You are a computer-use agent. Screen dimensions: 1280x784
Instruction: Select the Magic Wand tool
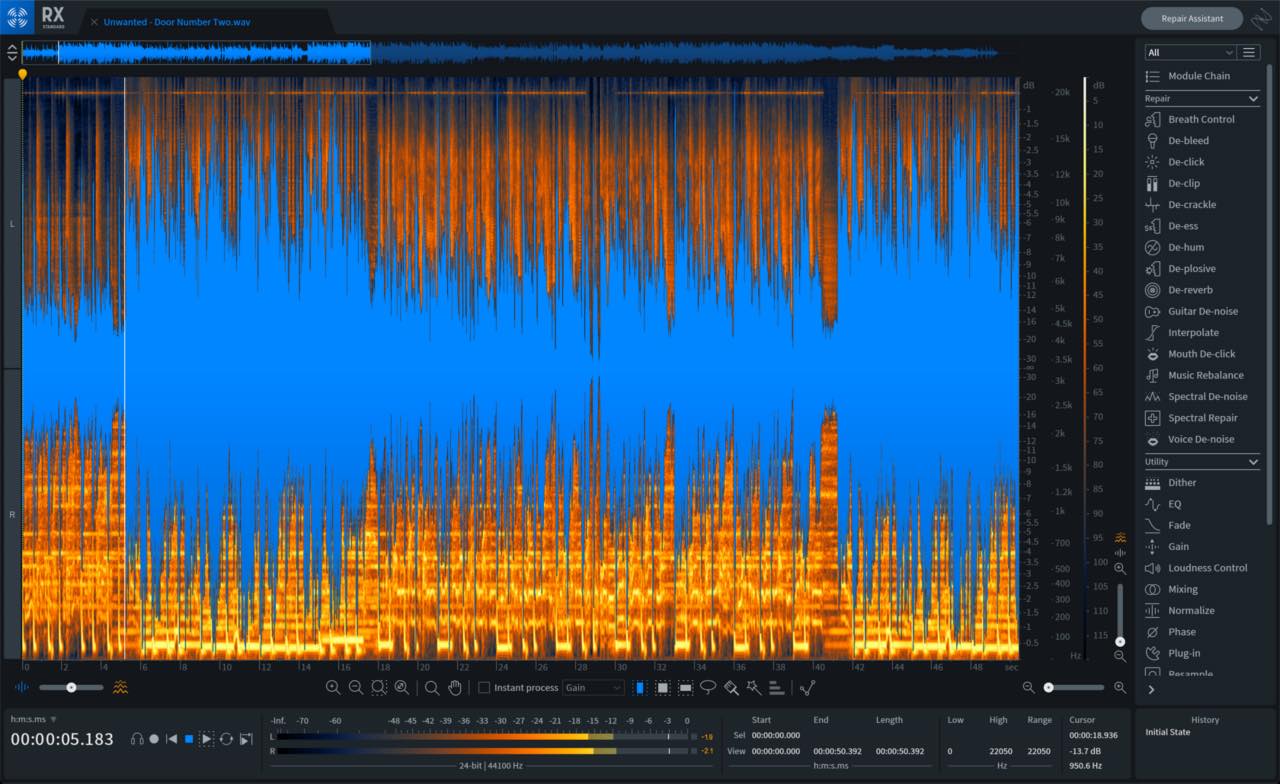[x=754, y=687]
